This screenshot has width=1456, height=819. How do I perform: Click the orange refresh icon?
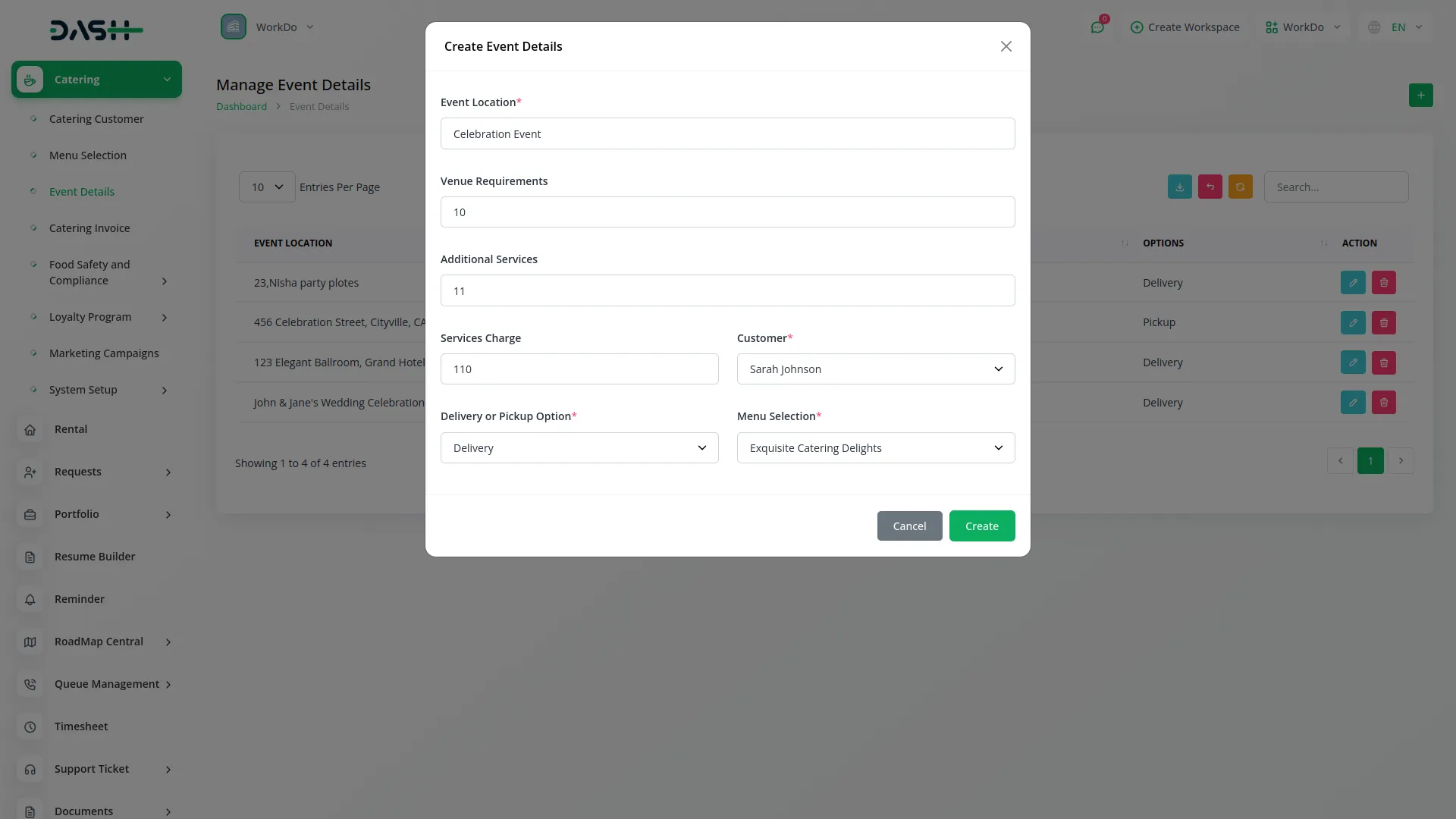pyautogui.click(x=1240, y=187)
